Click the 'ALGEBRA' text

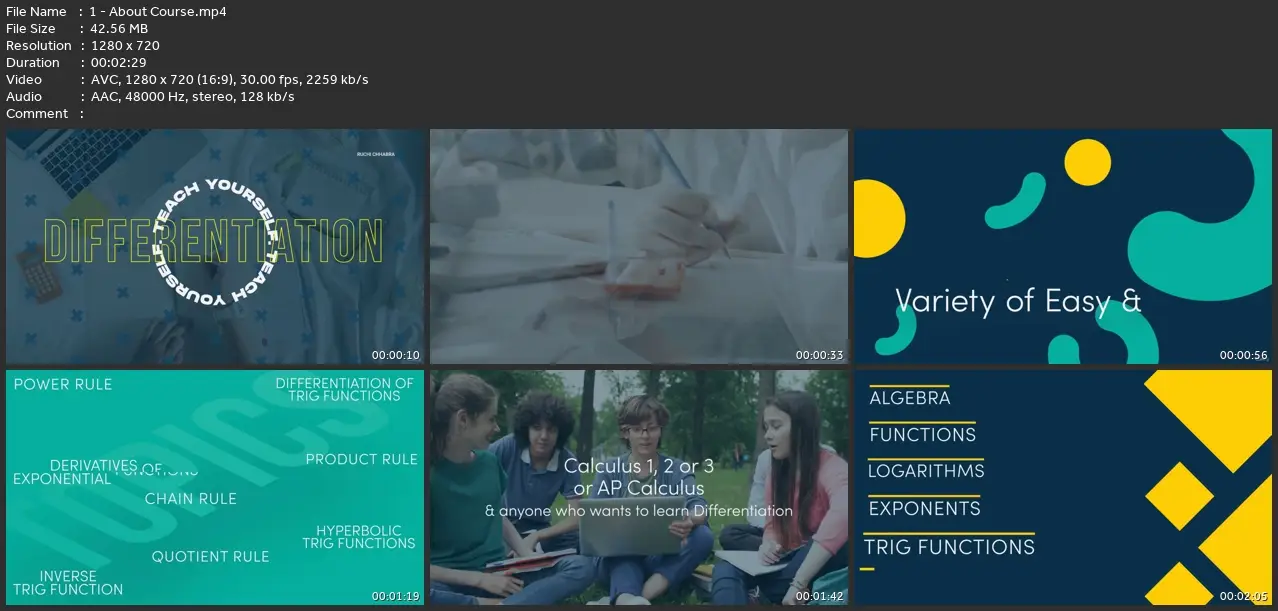point(910,398)
